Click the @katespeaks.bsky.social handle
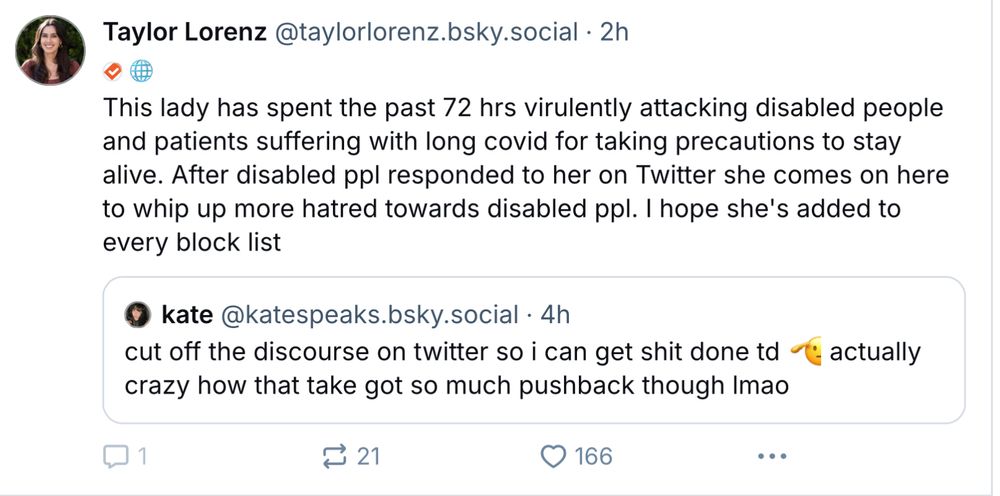The image size is (1000, 496). pyautogui.click(x=369, y=314)
